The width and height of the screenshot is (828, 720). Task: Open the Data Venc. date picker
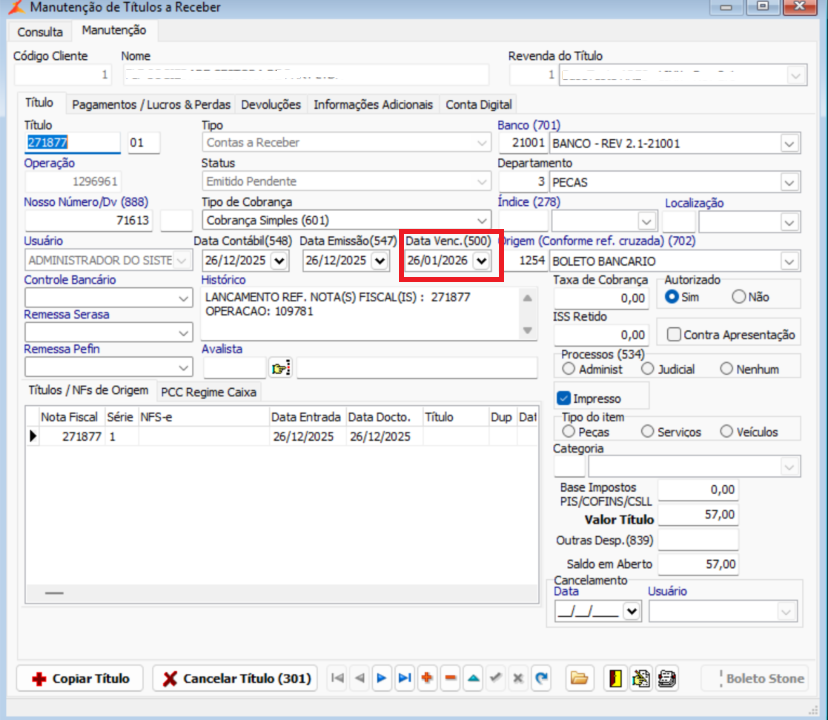(x=482, y=260)
